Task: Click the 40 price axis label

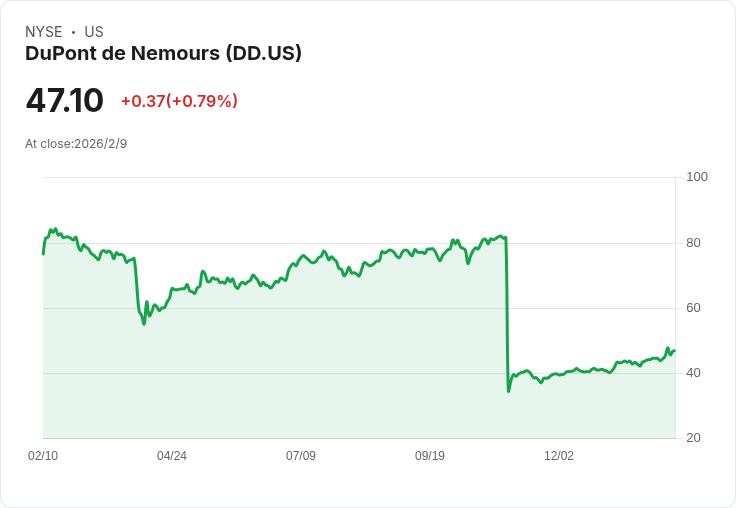Action: click(x=694, y=373)
